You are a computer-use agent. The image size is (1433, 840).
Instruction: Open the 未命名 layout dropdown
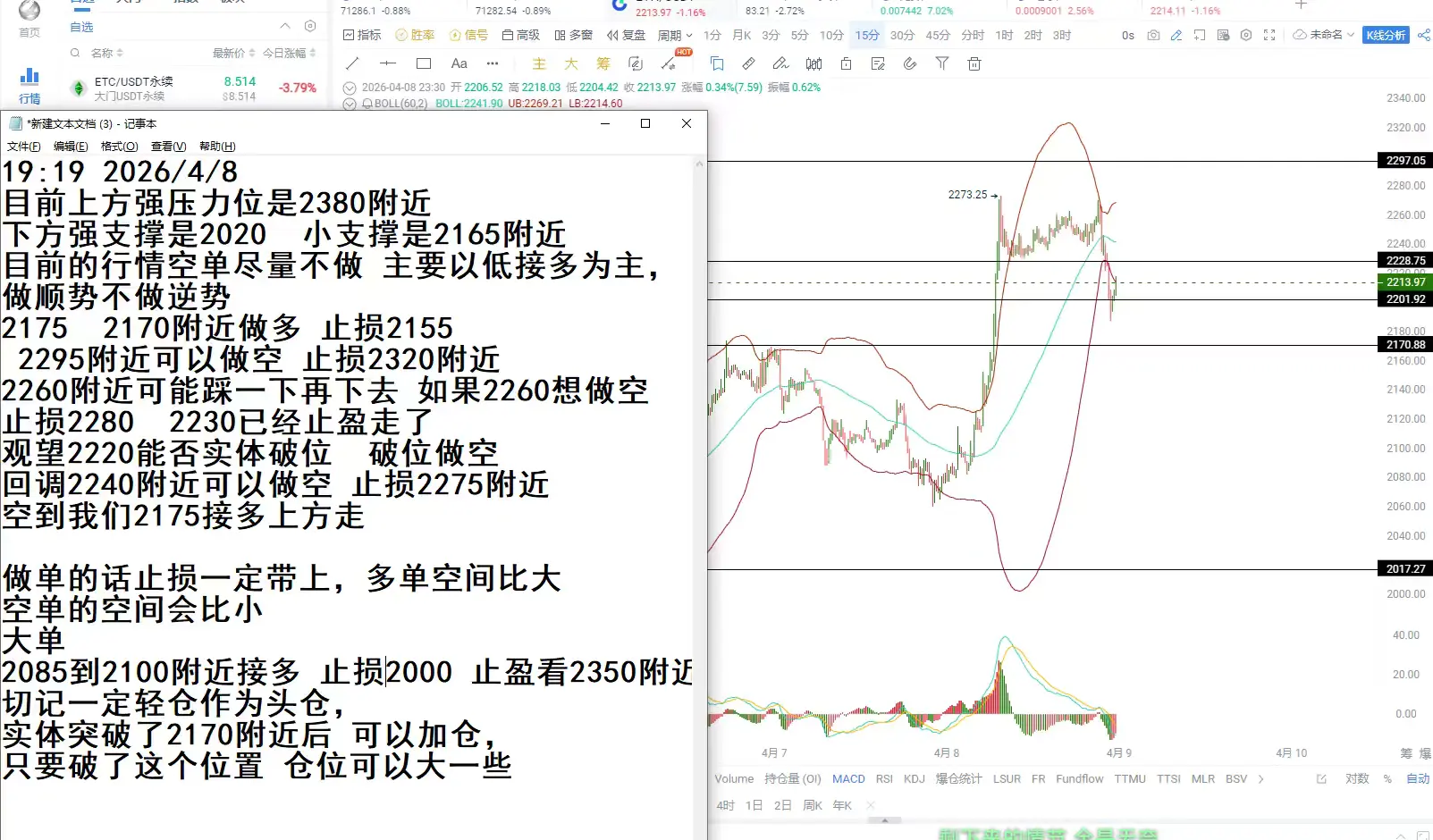[1324, 35]
